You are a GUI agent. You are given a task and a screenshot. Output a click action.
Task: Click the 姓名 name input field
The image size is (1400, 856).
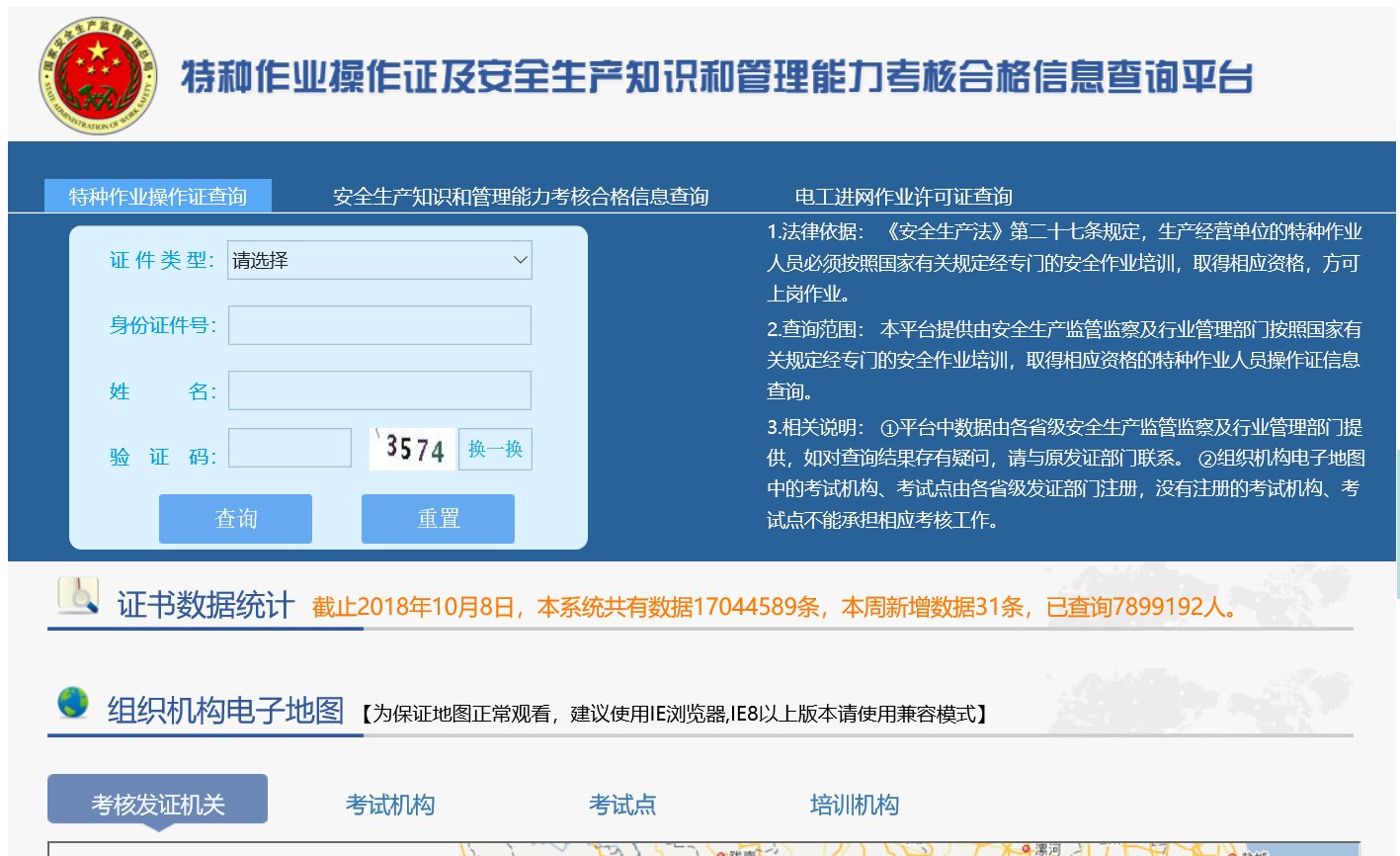pyautogui.click(x=378, y=389)
